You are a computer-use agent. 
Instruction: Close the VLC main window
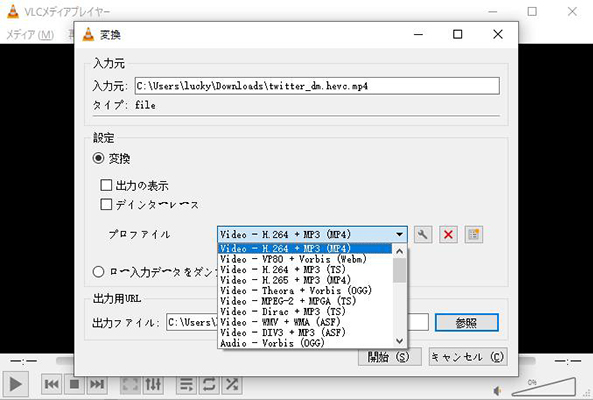(x=572, y=12)
